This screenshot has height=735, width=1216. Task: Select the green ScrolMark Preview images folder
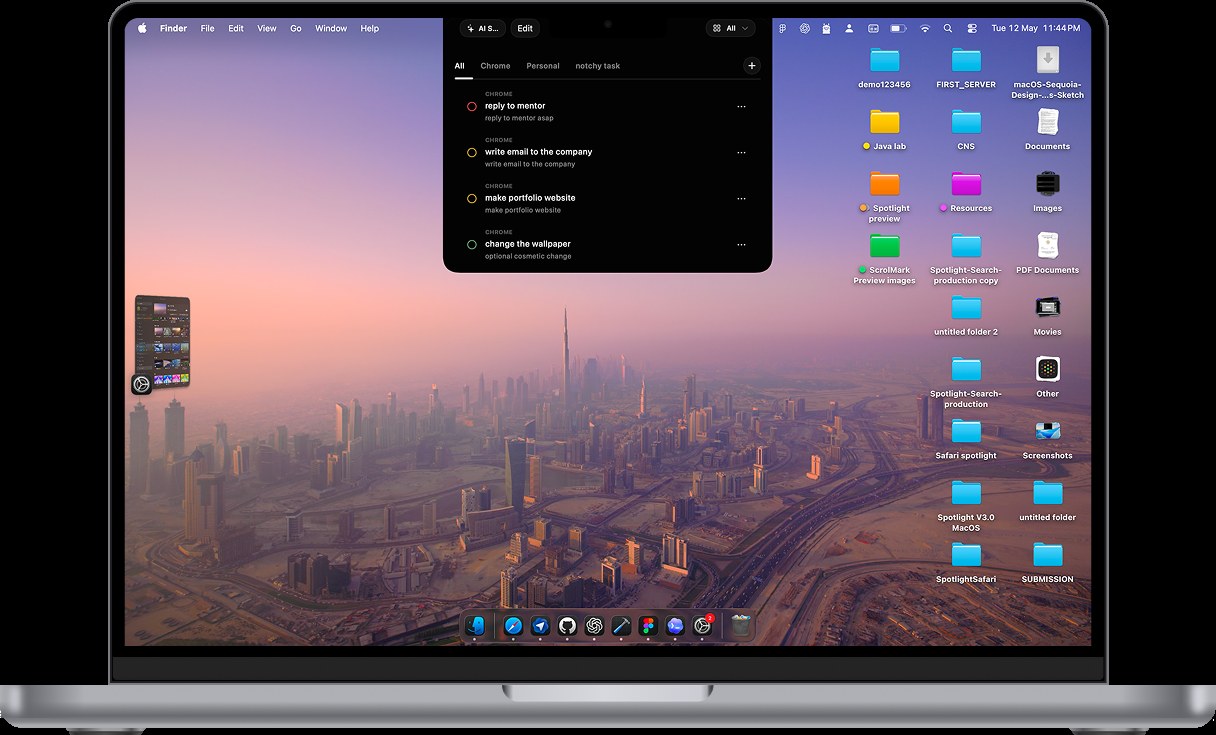coord(884,259)
